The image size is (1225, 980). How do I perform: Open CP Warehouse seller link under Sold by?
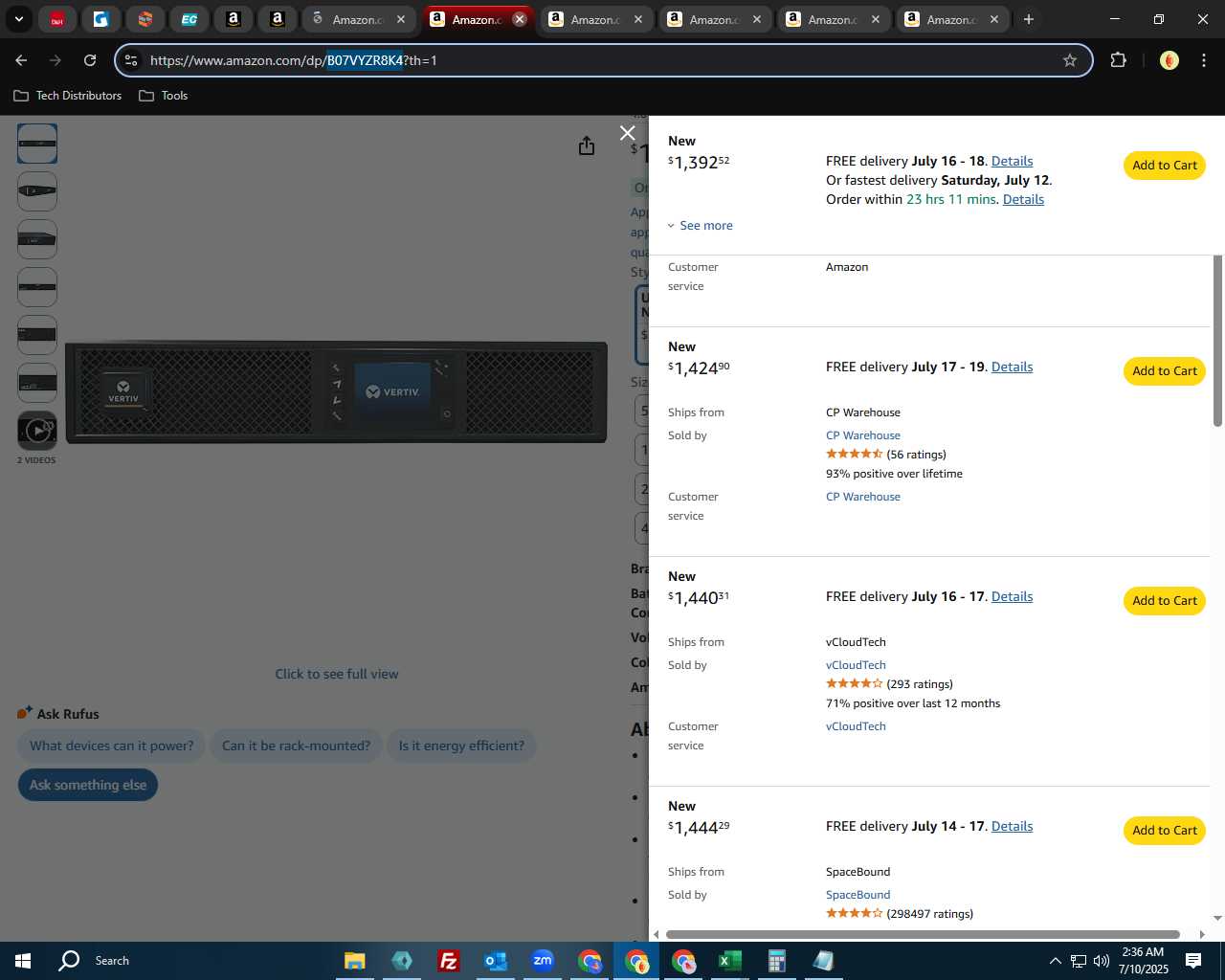(x=862, y=435)
